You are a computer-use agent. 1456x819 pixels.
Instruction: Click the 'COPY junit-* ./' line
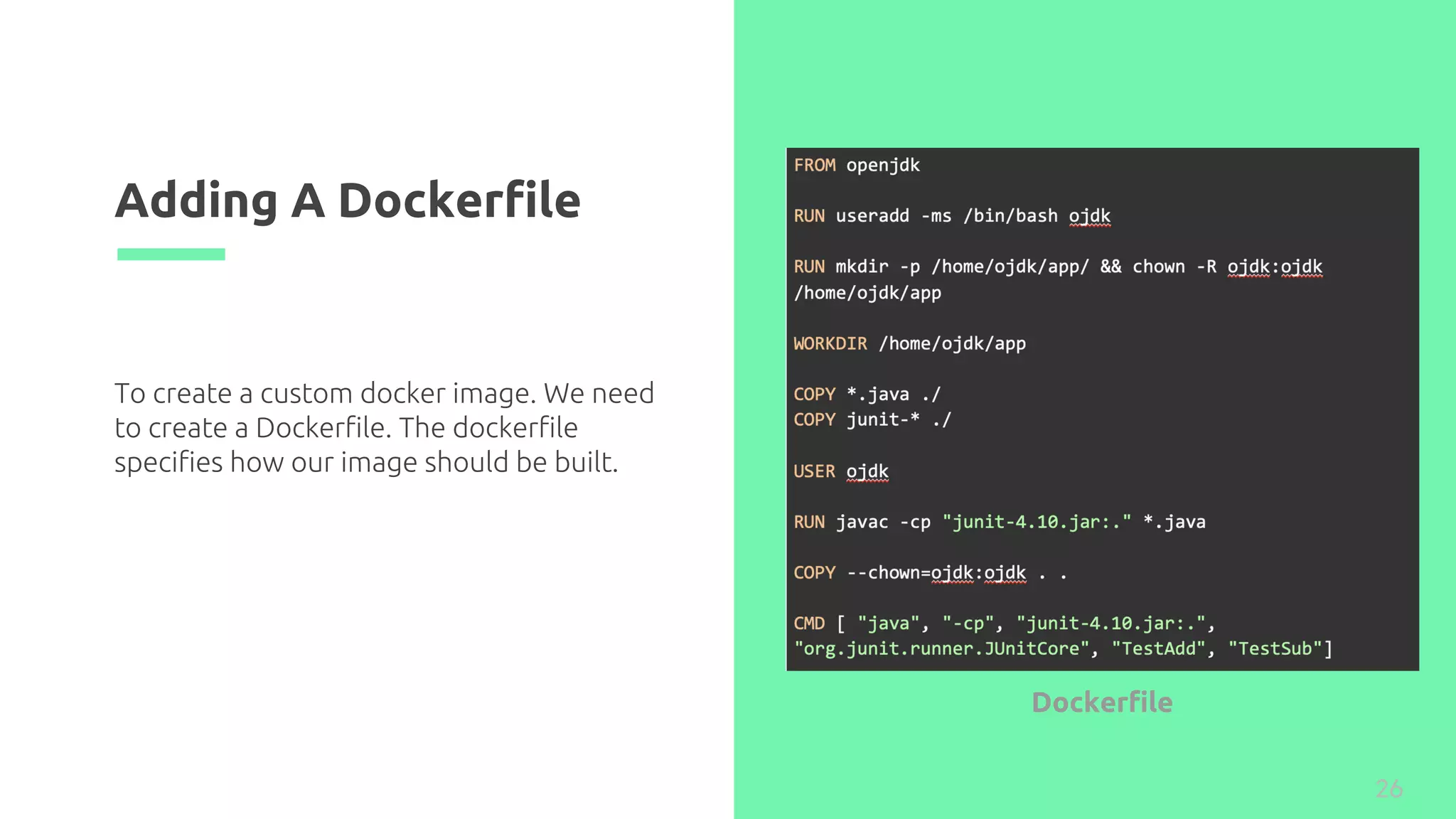(x=872, y=419)
